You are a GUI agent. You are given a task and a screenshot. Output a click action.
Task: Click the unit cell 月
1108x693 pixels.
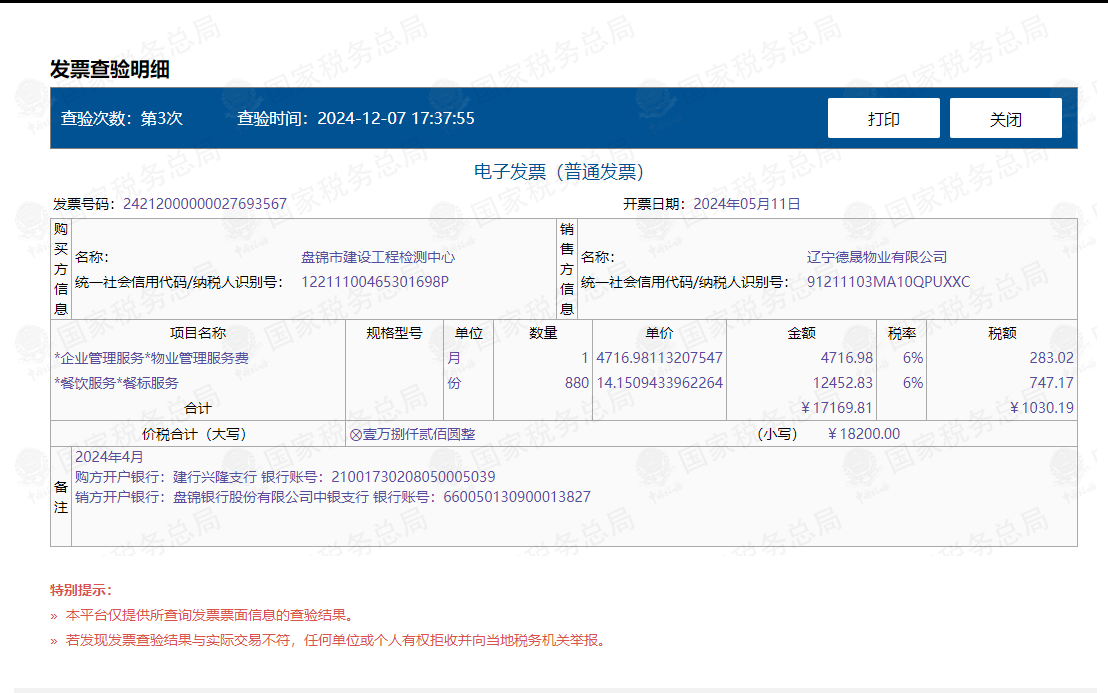[x=454, y=358]
